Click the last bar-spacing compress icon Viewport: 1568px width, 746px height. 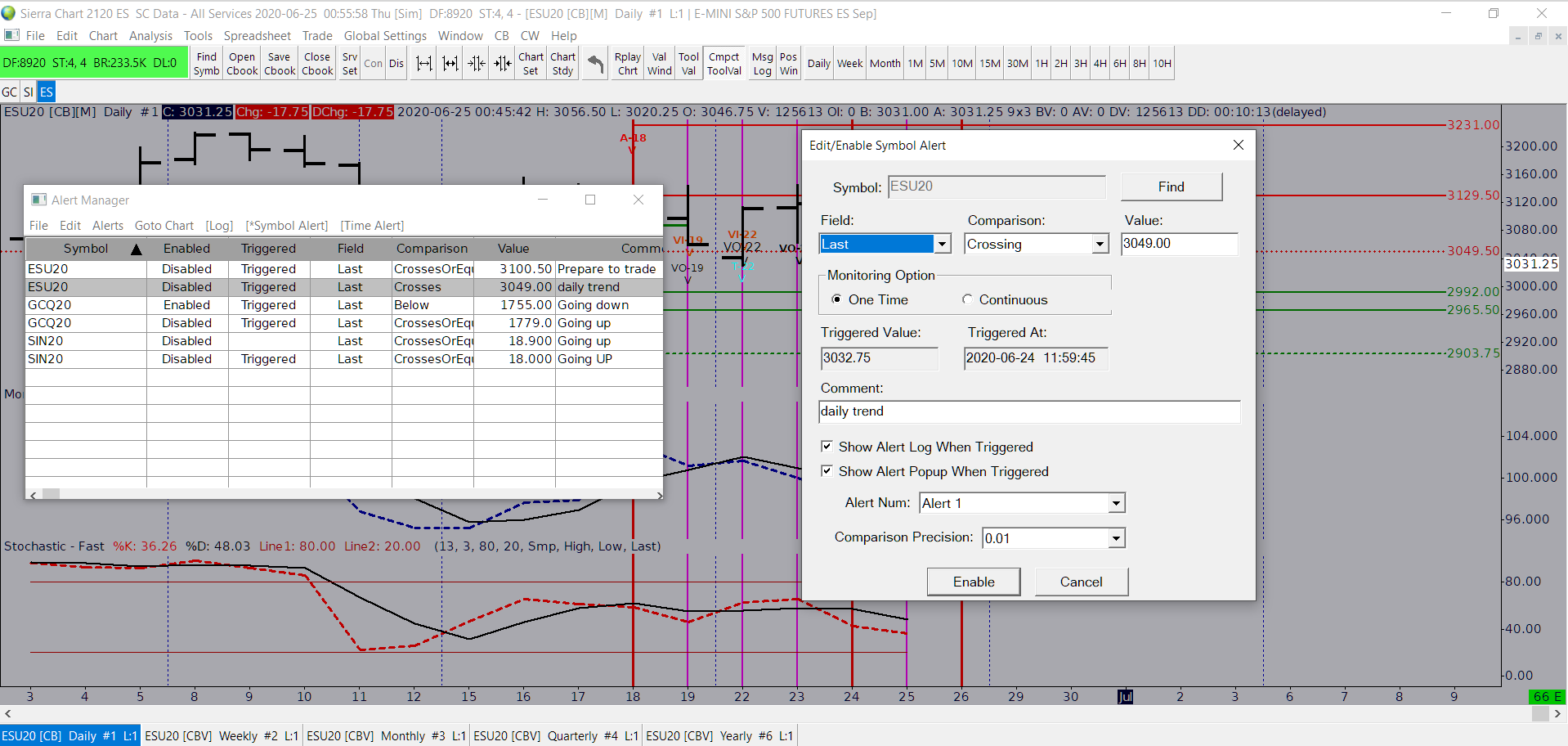(x=502, y=64)
